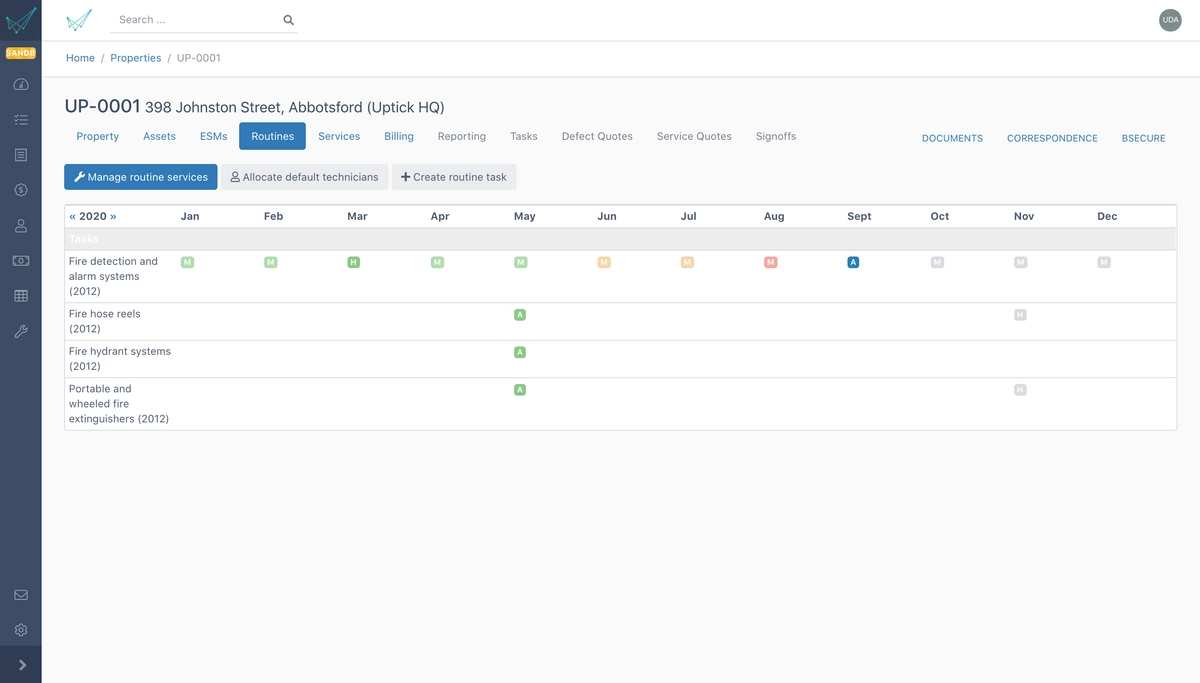Click Portable extinguishers May A badge
Viewport: 1200px width, 683px height.
tap(520, 390)
